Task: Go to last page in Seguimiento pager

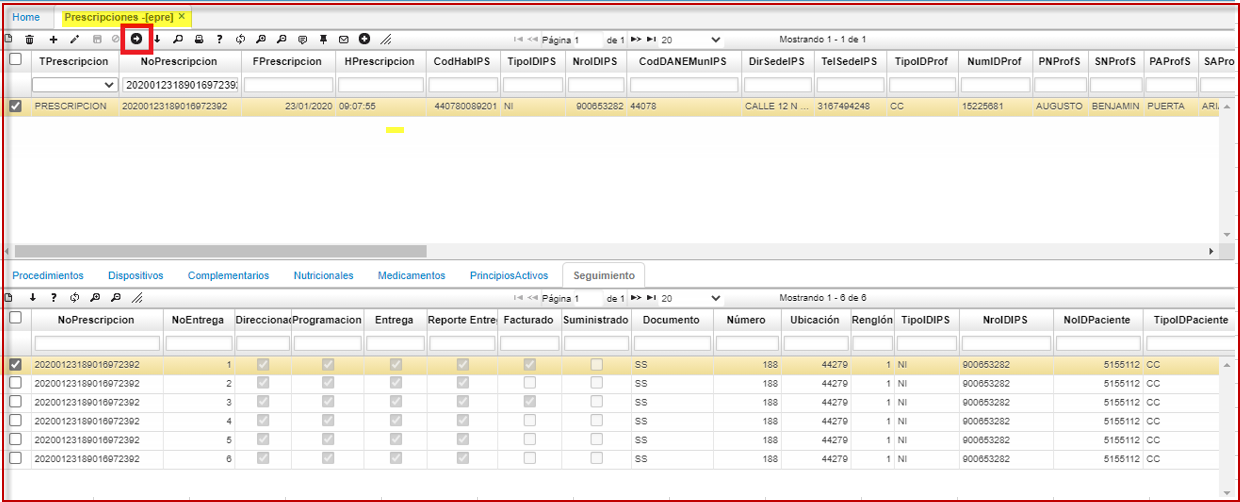Action: 651,298
